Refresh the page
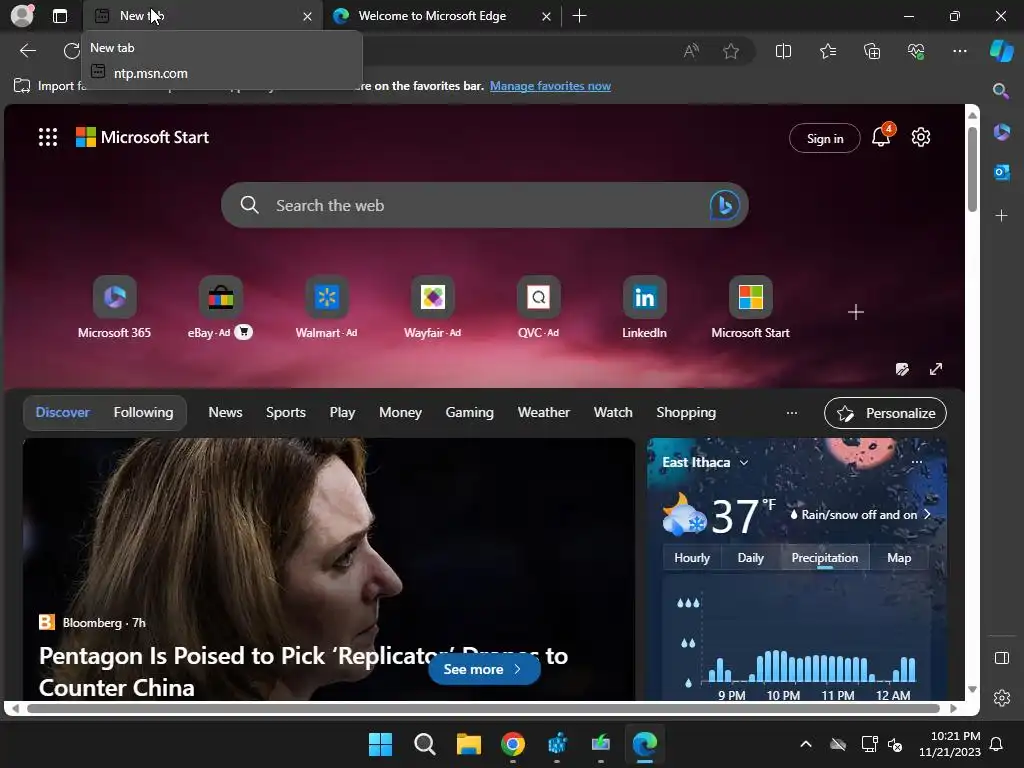The image size is (1024, 768). pos(71,51)
